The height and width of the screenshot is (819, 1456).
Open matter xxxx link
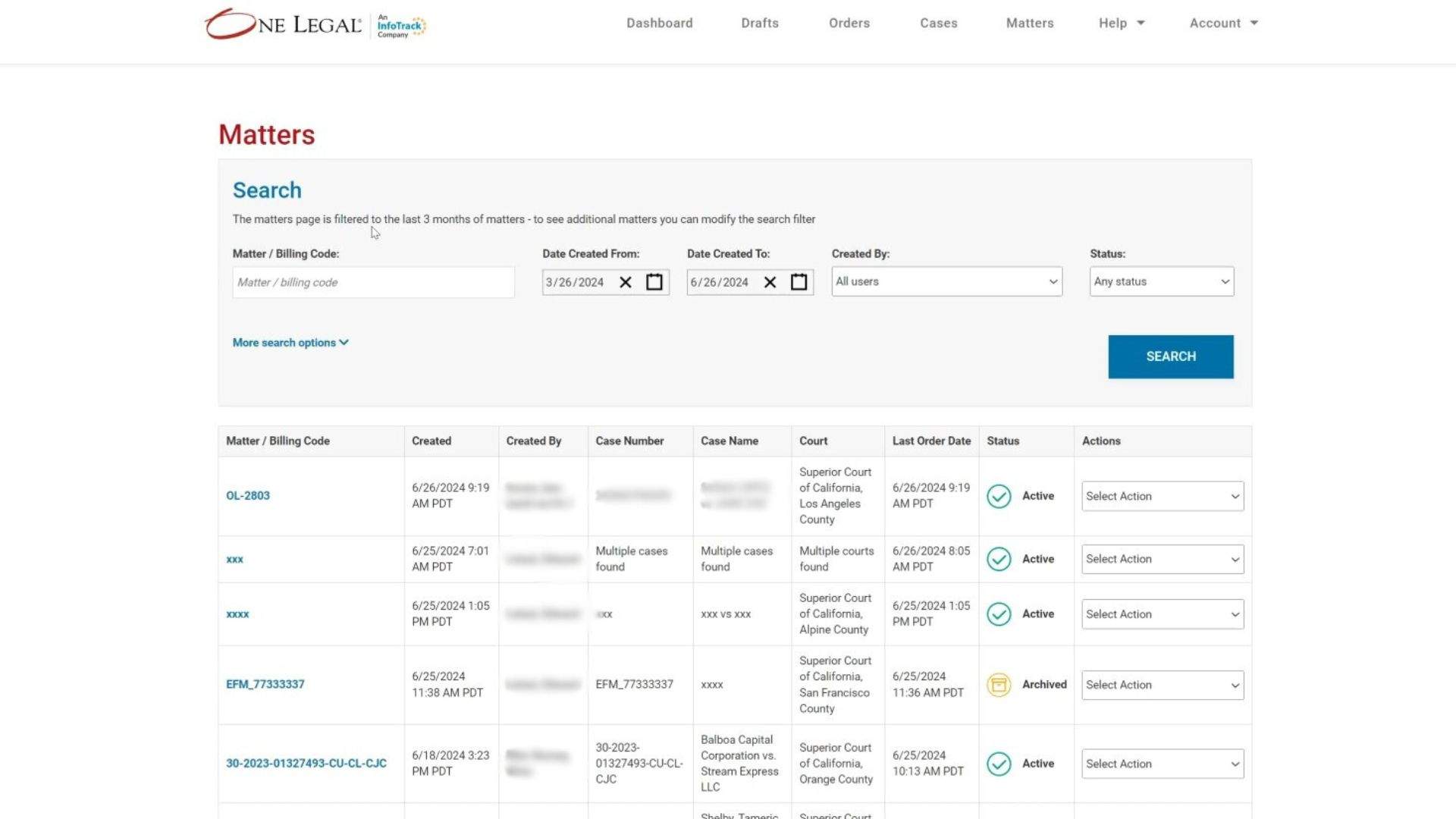[237, 614]
